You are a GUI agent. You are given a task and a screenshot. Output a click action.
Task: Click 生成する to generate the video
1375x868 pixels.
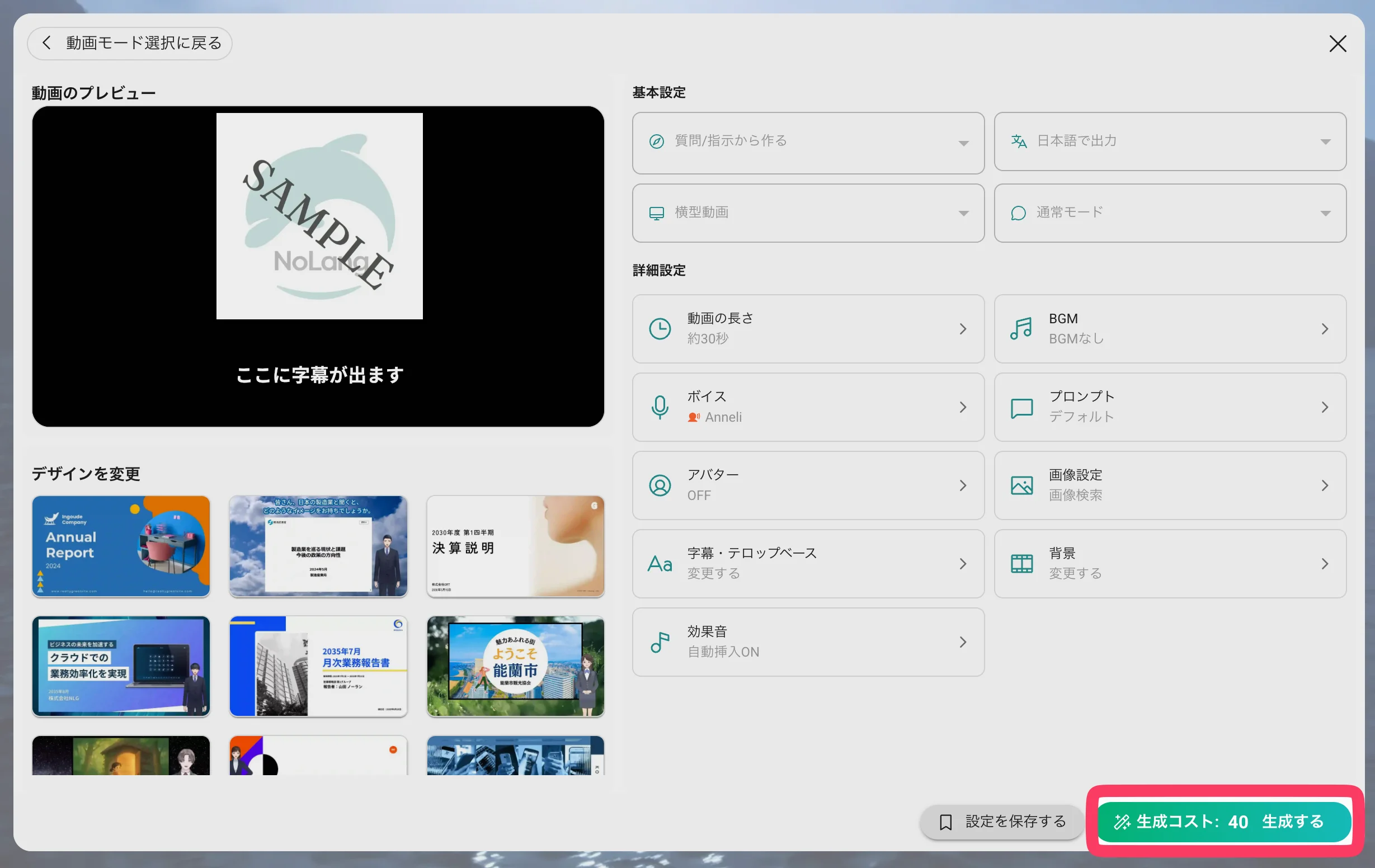1293,822
